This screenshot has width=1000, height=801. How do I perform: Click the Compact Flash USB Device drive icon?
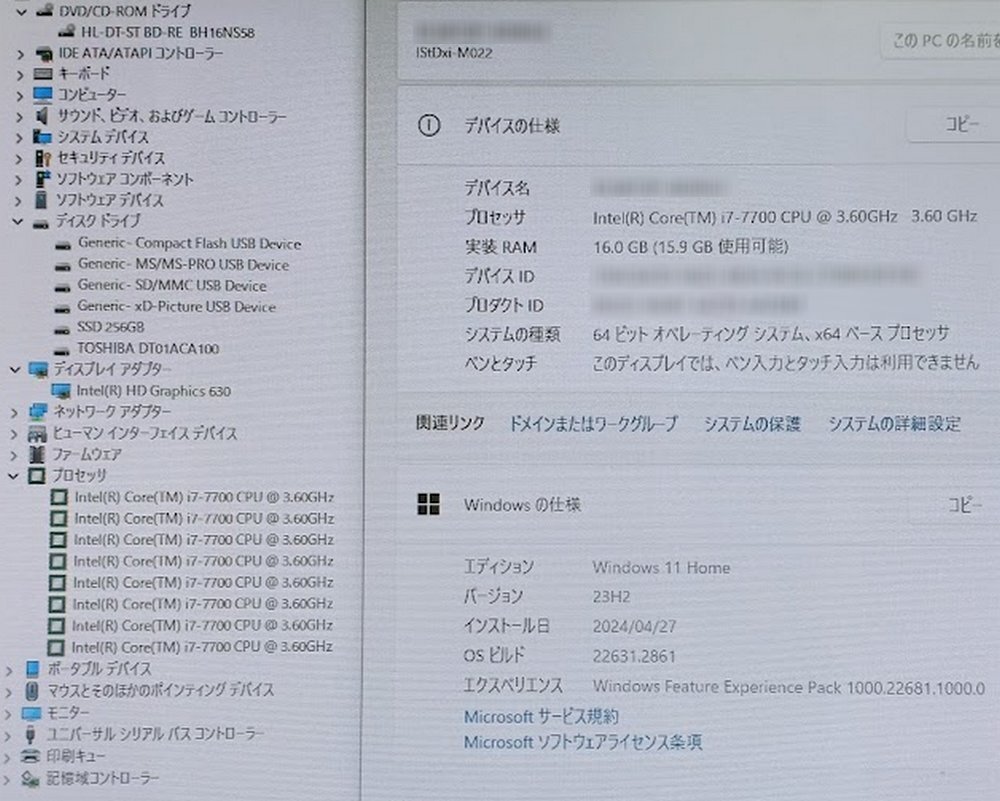click(x=62, y=245)
